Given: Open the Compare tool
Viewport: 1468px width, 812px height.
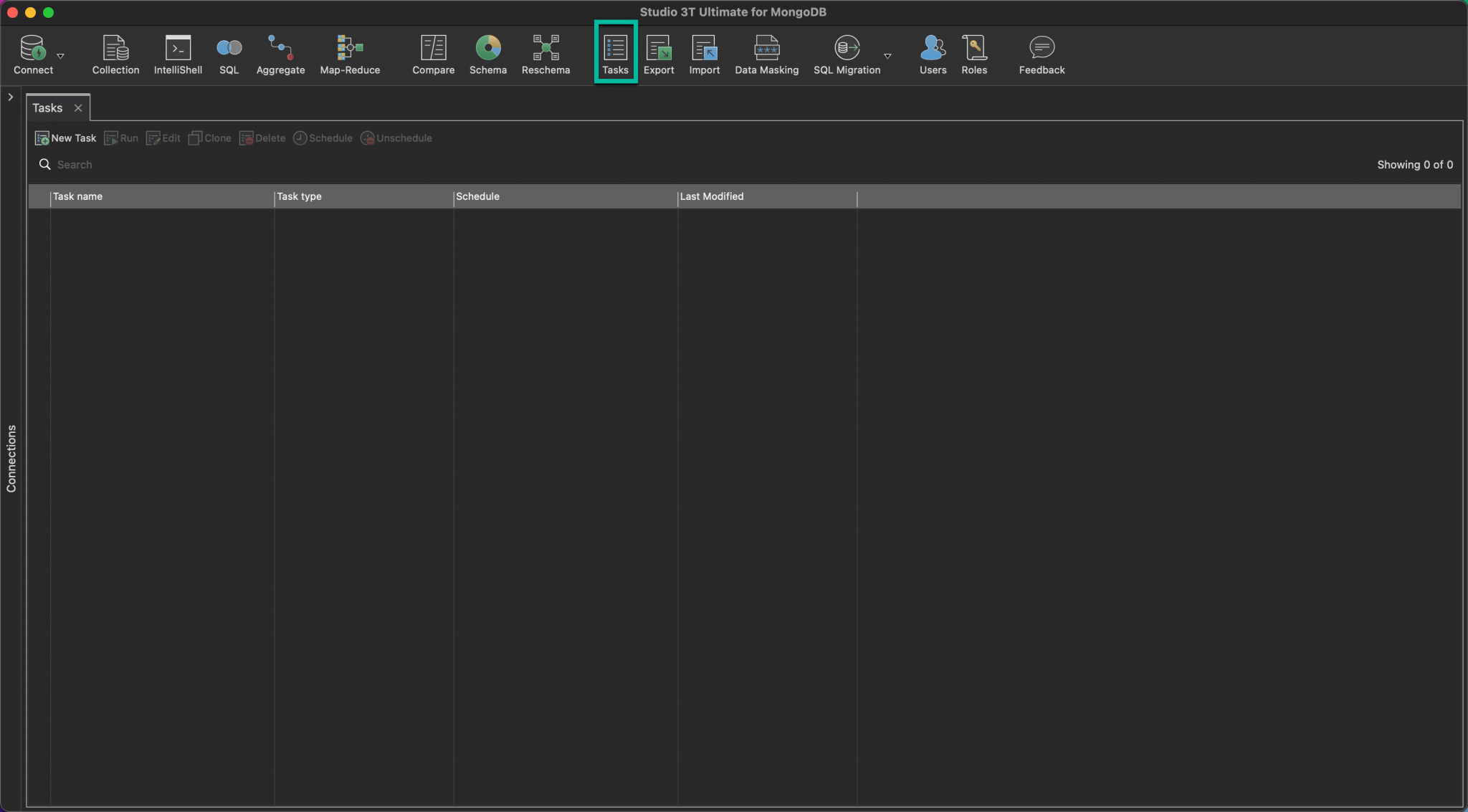Looking at the screenshot, I should tap(432, 54).
